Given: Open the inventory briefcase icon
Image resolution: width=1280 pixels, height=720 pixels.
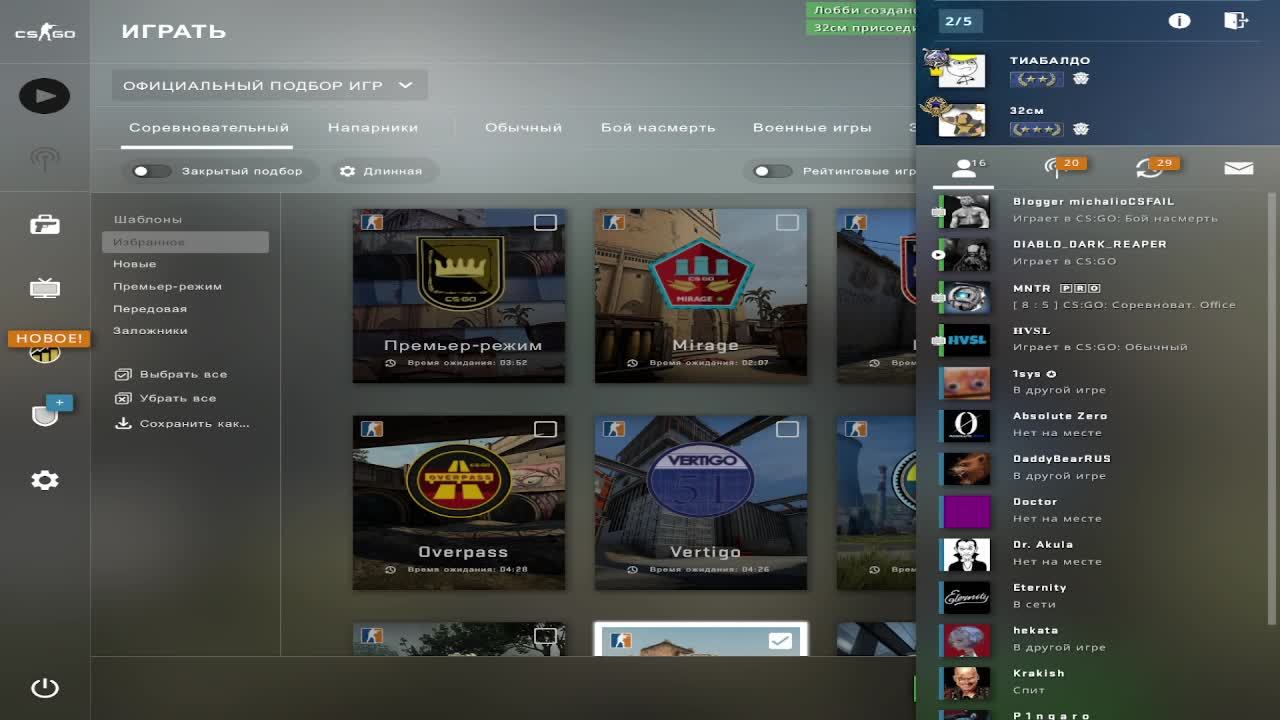Looking at the screenshot, I should click(x=44, y=224).
